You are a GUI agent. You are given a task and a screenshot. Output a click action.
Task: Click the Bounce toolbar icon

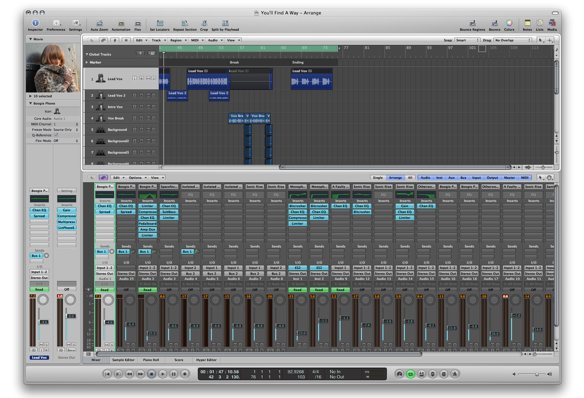495,25
